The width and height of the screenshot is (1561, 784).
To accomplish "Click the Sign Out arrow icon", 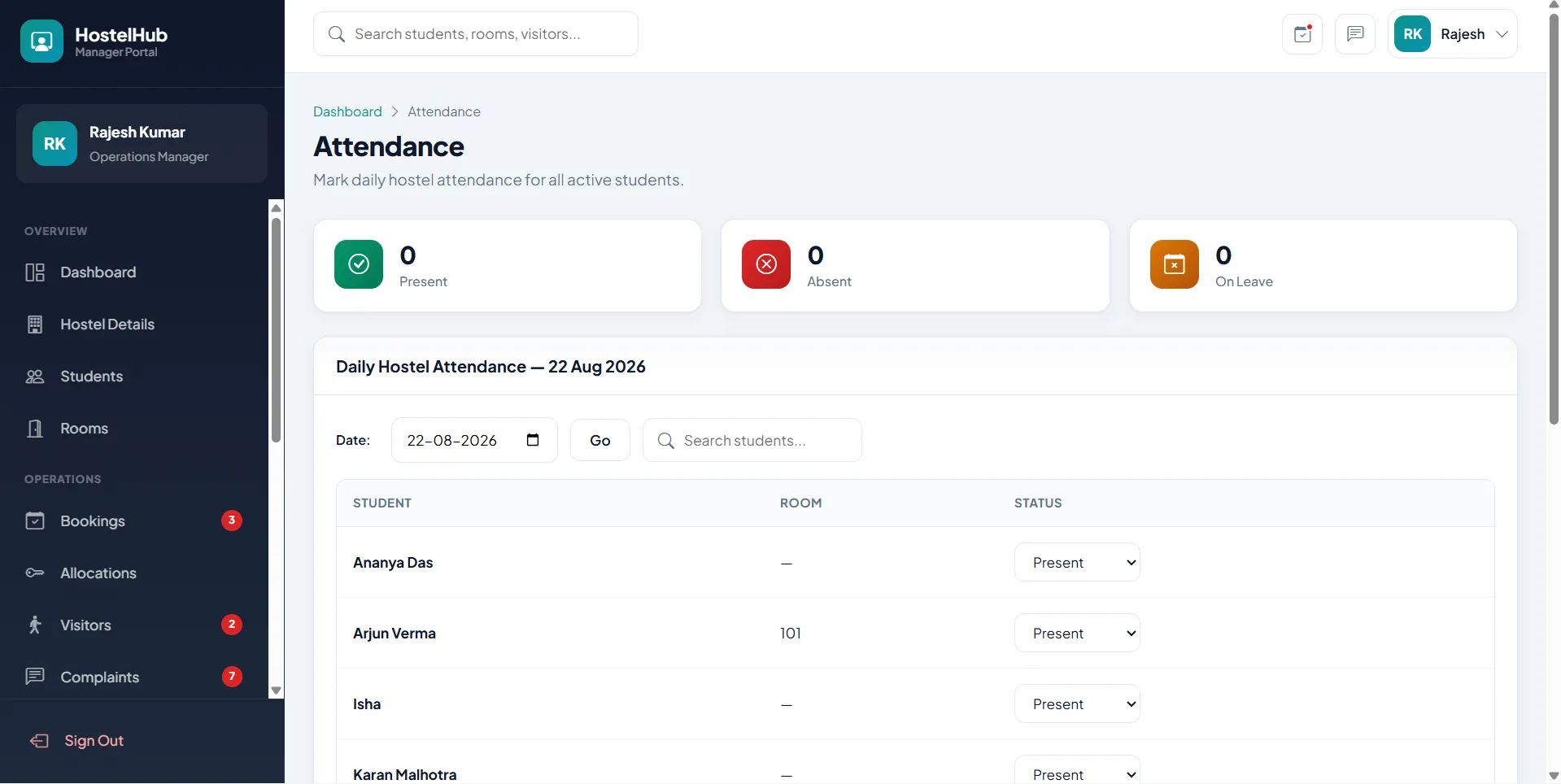I will tap(39, 741).
